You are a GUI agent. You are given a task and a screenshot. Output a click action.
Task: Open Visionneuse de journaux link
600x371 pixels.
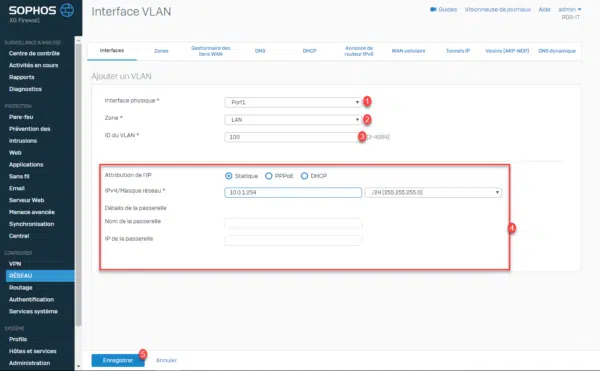498,9
